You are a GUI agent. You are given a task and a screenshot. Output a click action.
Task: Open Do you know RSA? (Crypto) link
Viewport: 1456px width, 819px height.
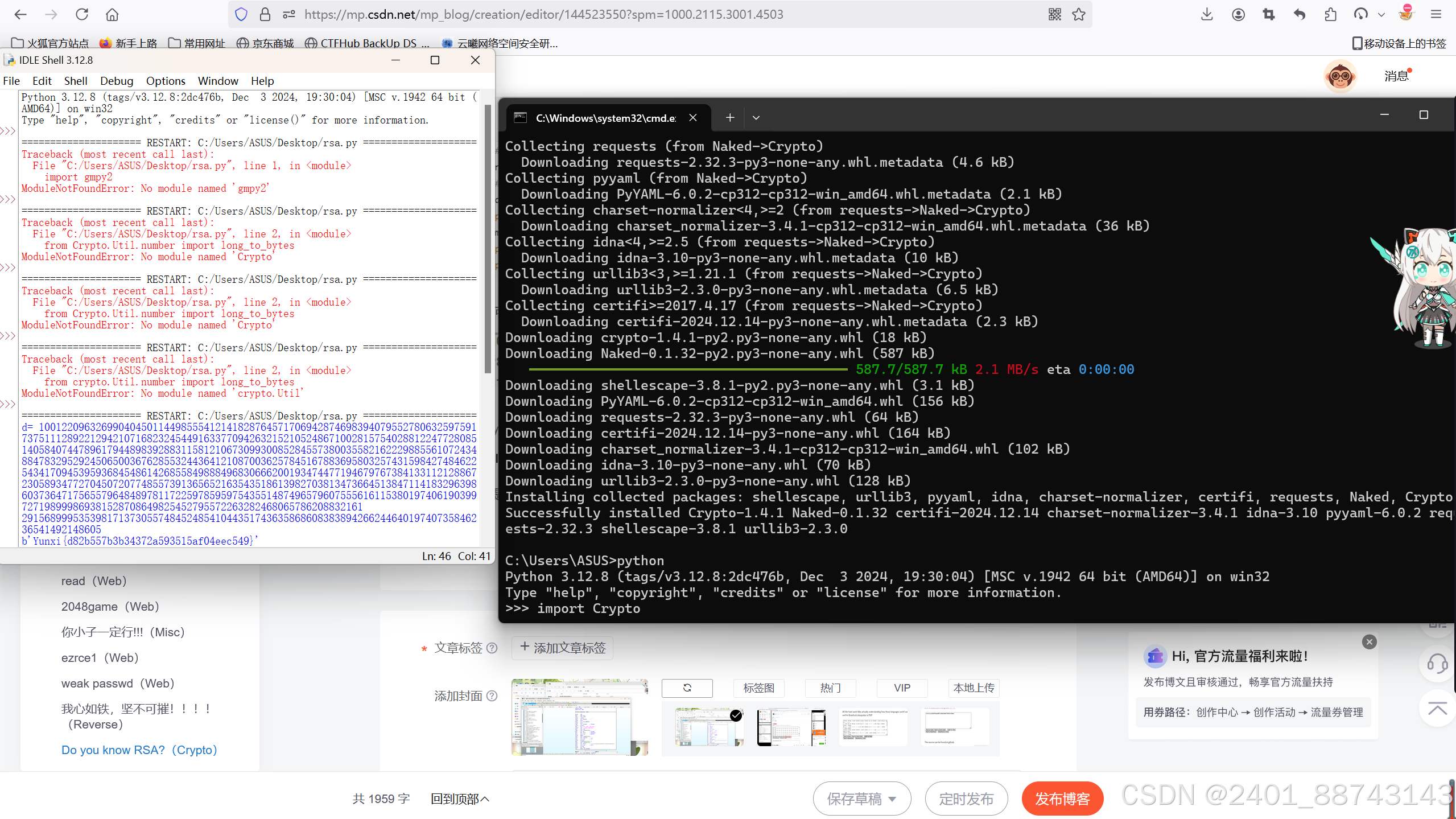139,750
